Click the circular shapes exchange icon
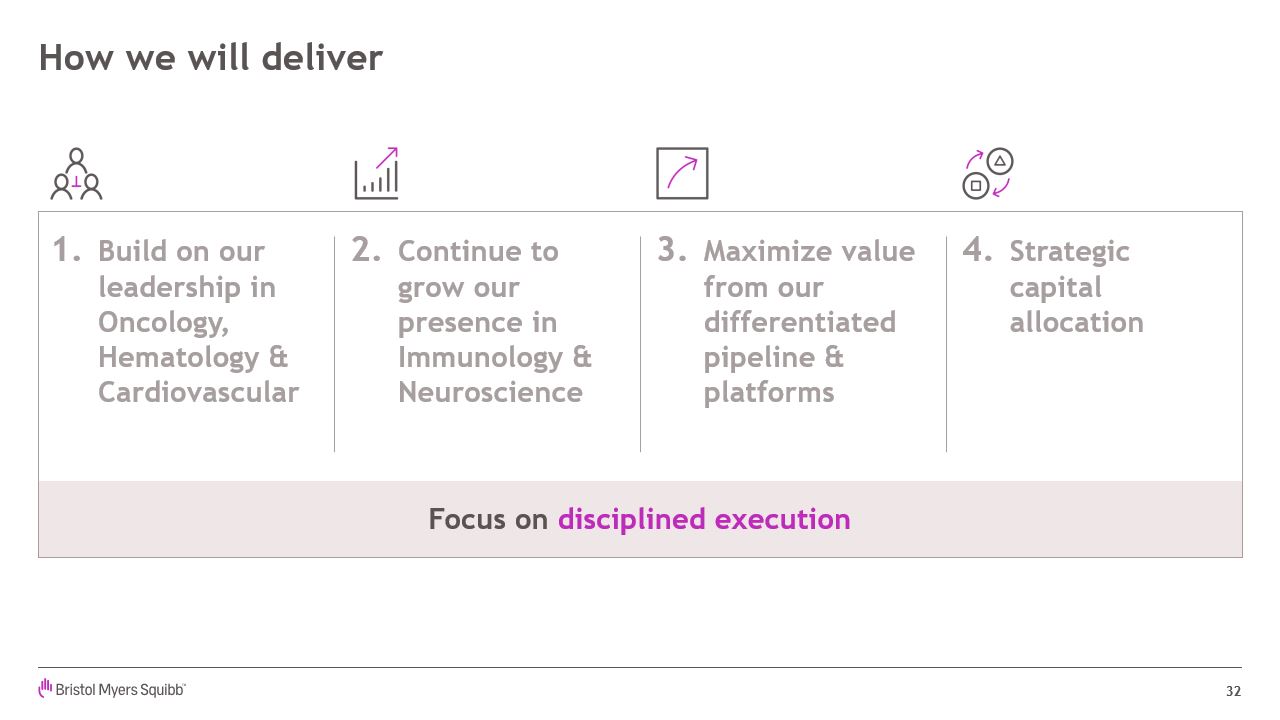This screenshot has height=720, width=1280. 988,174
